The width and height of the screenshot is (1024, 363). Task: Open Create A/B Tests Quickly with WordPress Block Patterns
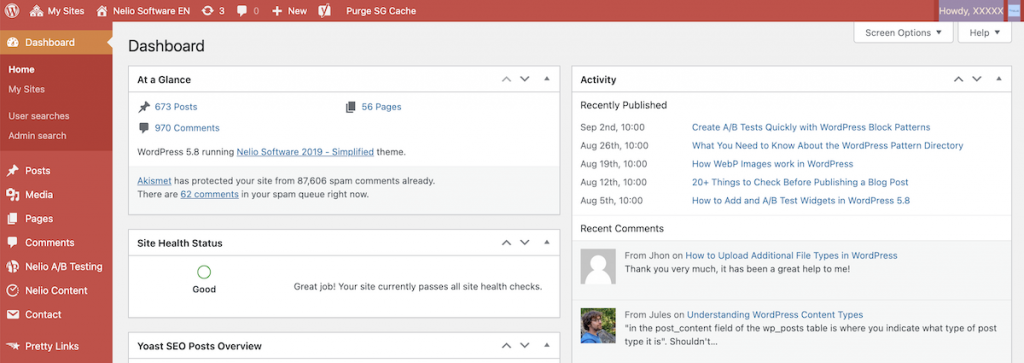click(x=811, y=127)
